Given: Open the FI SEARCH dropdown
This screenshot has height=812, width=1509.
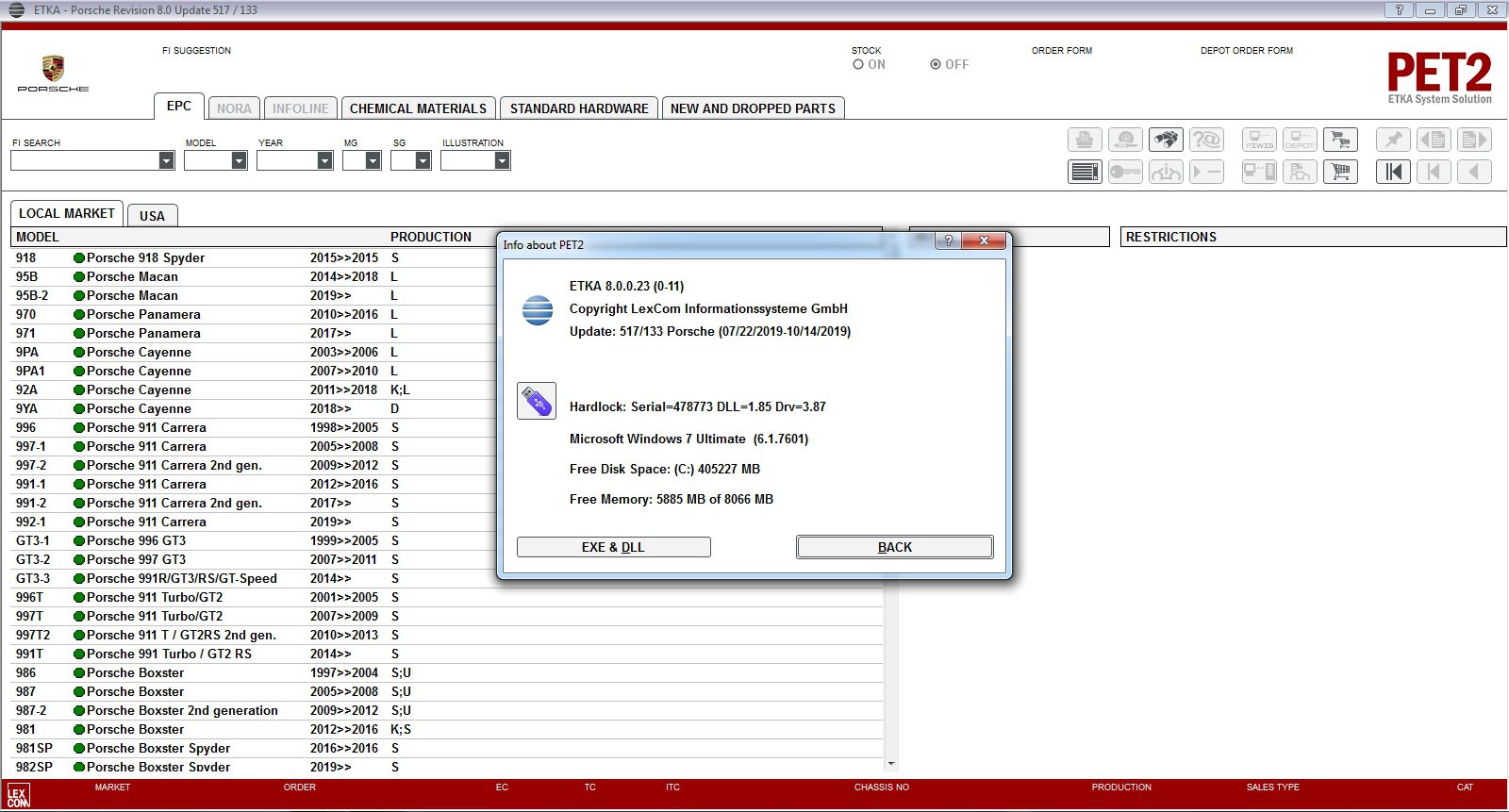Looking at the screenshot, I should [x=166, y=161].
